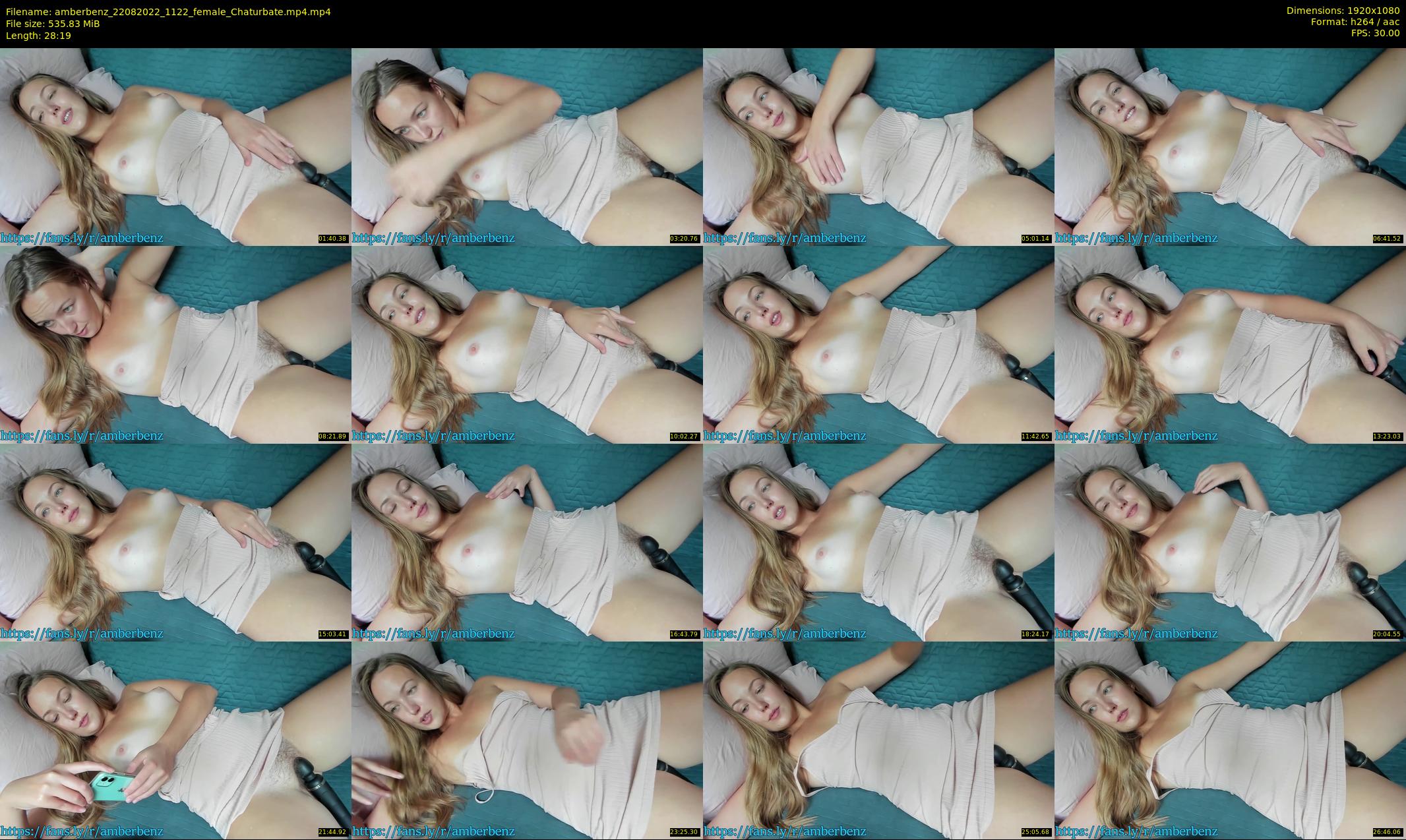Image resolution: width=1406 pixels, height=840 pixels.
Task: Click the last frame at 26:46.06
Action: [x=1230, y=740]
